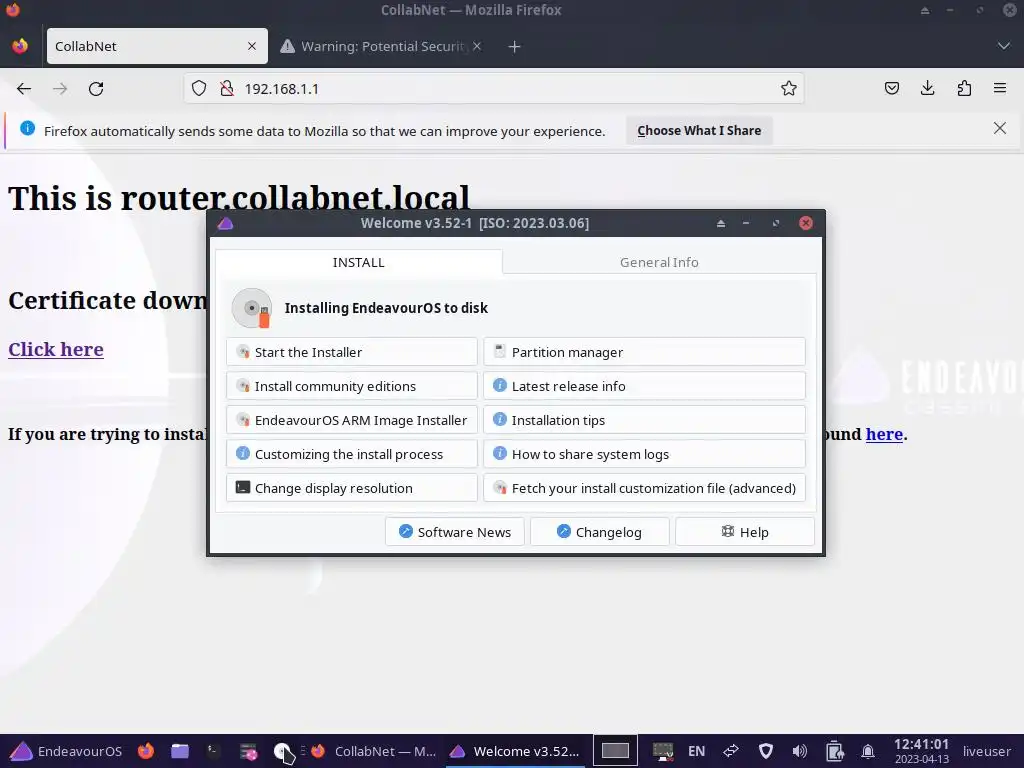1024x768 pixels.
Task: Open the Firefox hamburger application menu
Action: (x=1000, y=88)
